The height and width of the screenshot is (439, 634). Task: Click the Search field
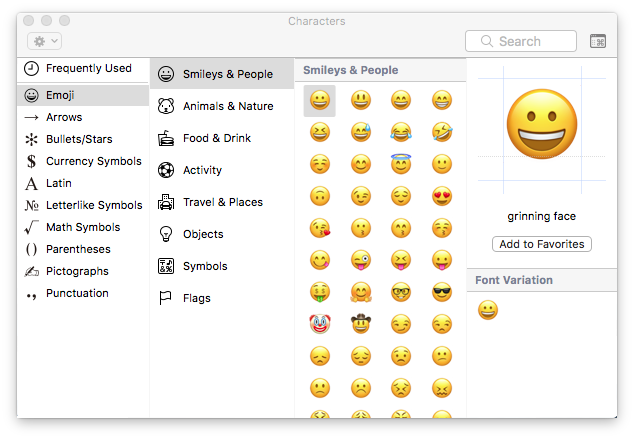point(521,41)
